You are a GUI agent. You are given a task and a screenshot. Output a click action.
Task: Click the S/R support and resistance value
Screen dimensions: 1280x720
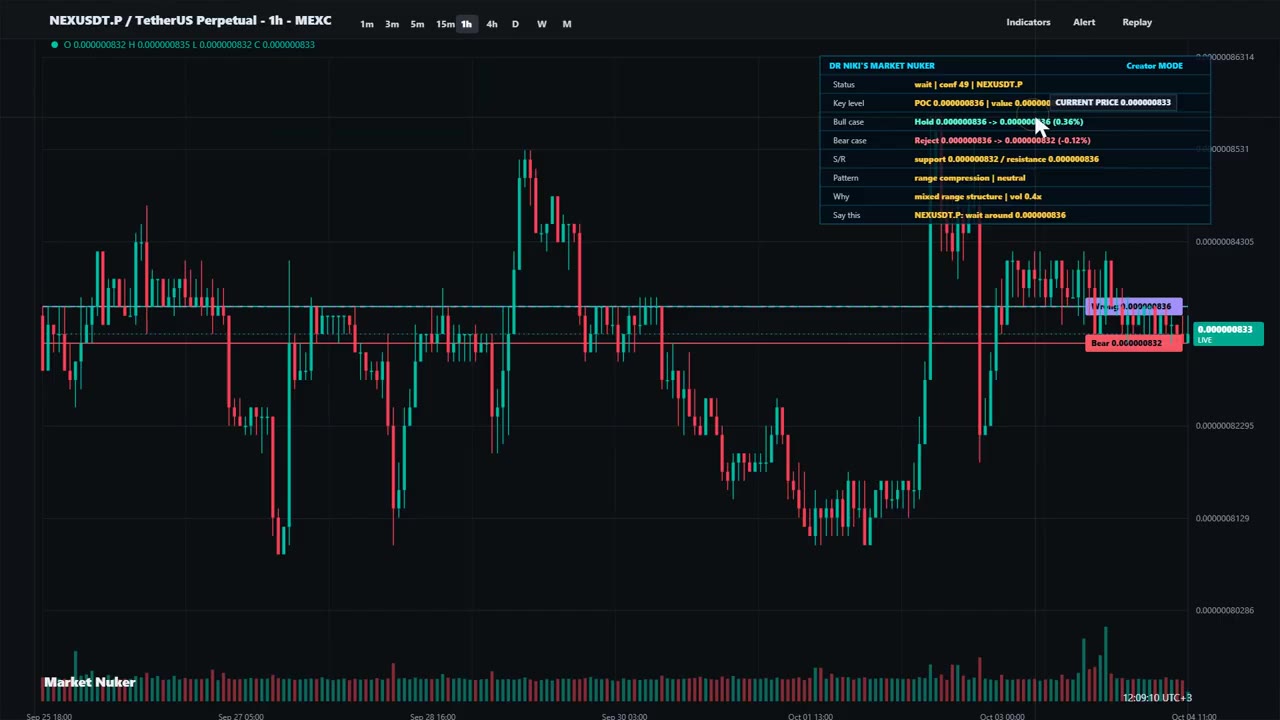pyautogui.click(x=1006, y=159)
